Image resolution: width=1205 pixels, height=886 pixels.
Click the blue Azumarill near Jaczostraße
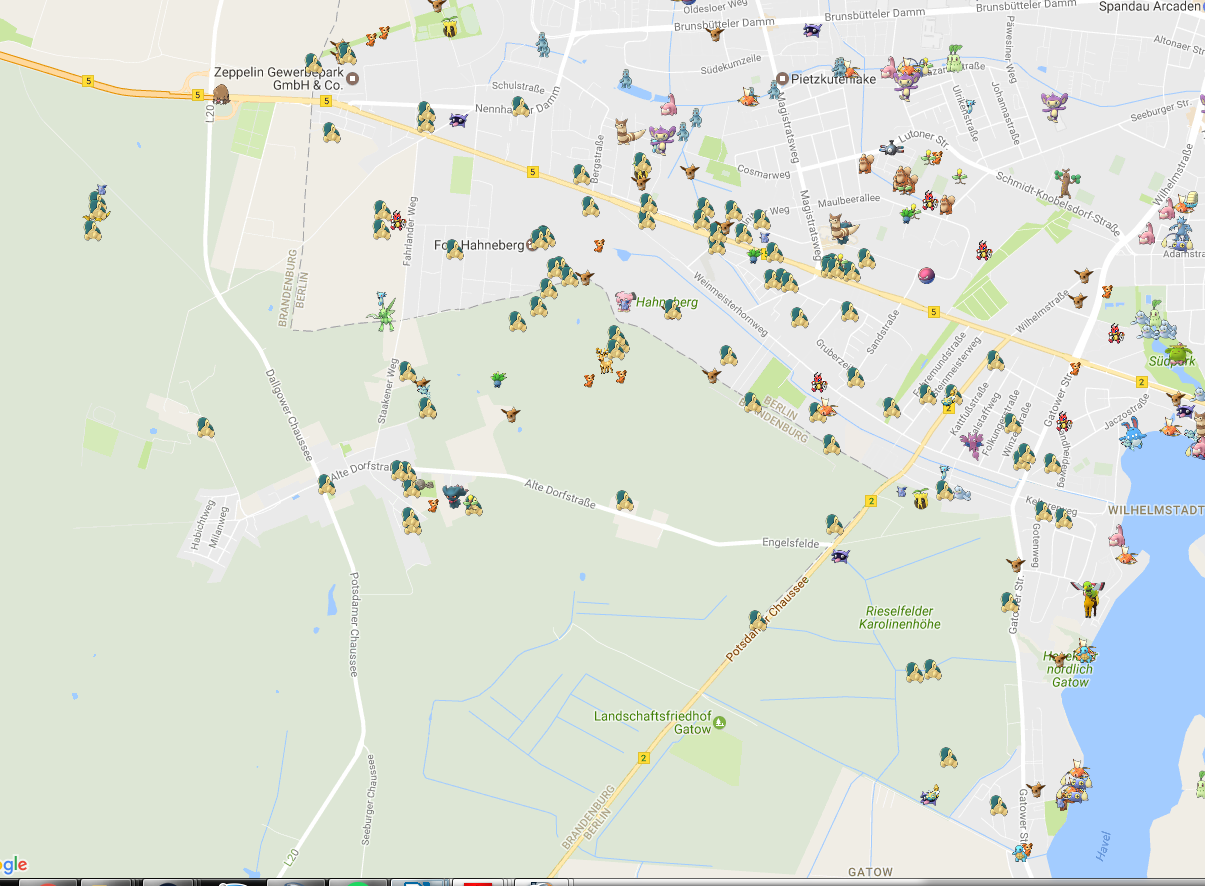point(1132,432)
